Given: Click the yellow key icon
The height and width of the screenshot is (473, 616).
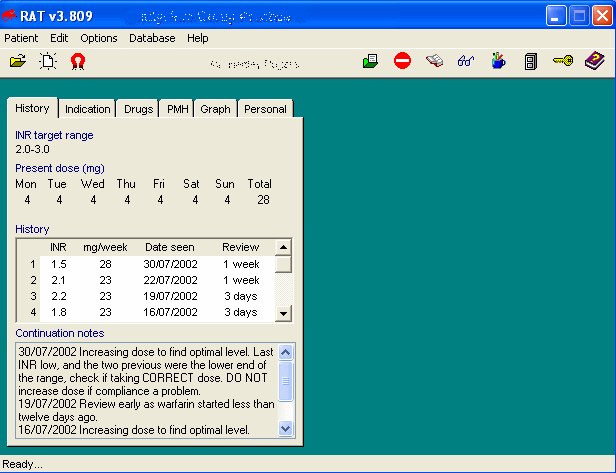Looking at the screenshot, I should 563,61.
